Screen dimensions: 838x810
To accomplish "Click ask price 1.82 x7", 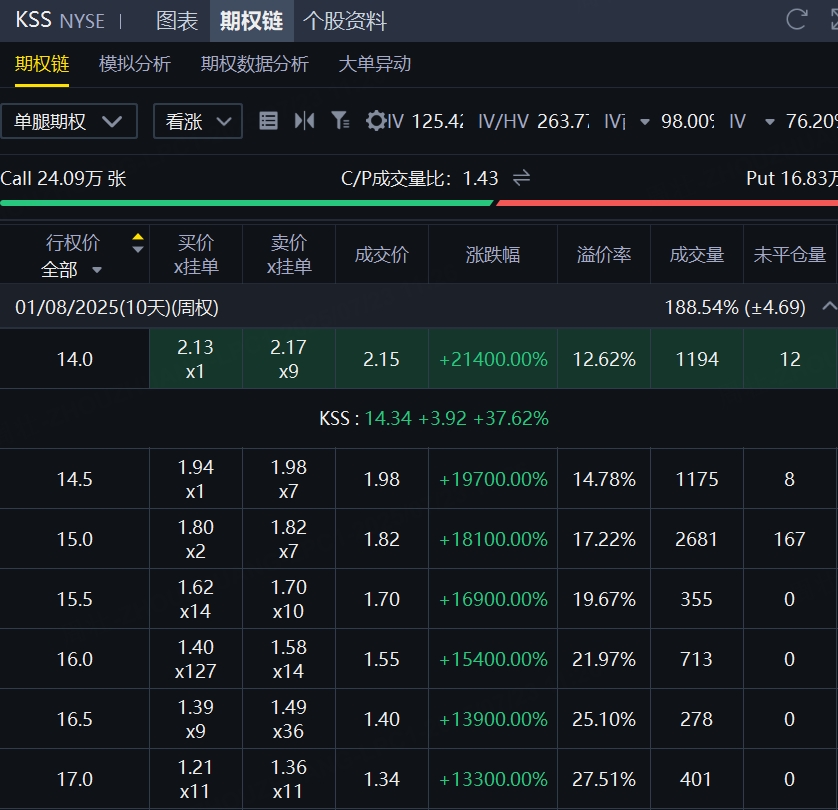I will pos(289,539).
